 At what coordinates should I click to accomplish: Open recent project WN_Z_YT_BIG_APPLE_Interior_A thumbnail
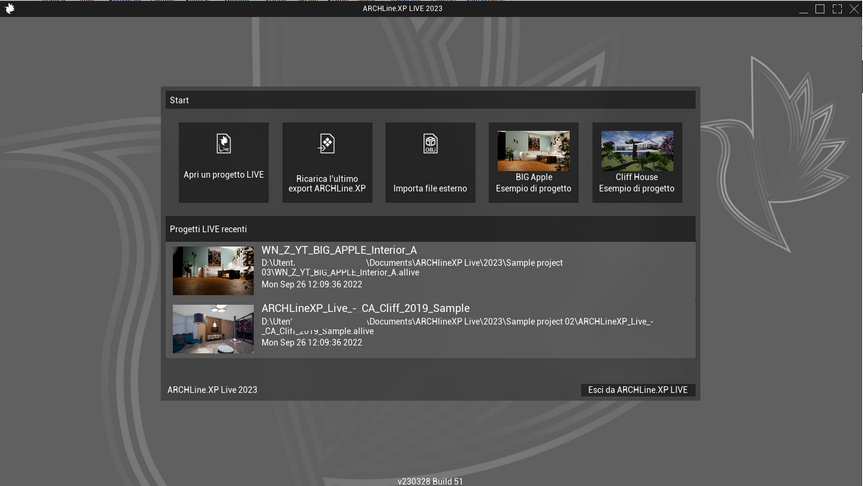point(213,270)
